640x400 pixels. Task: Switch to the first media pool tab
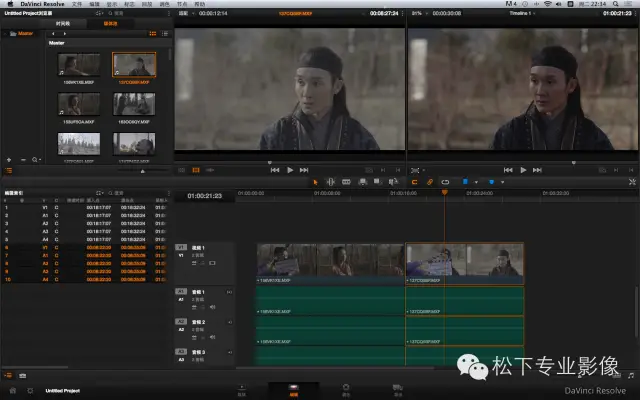click(x=63, y=24)
